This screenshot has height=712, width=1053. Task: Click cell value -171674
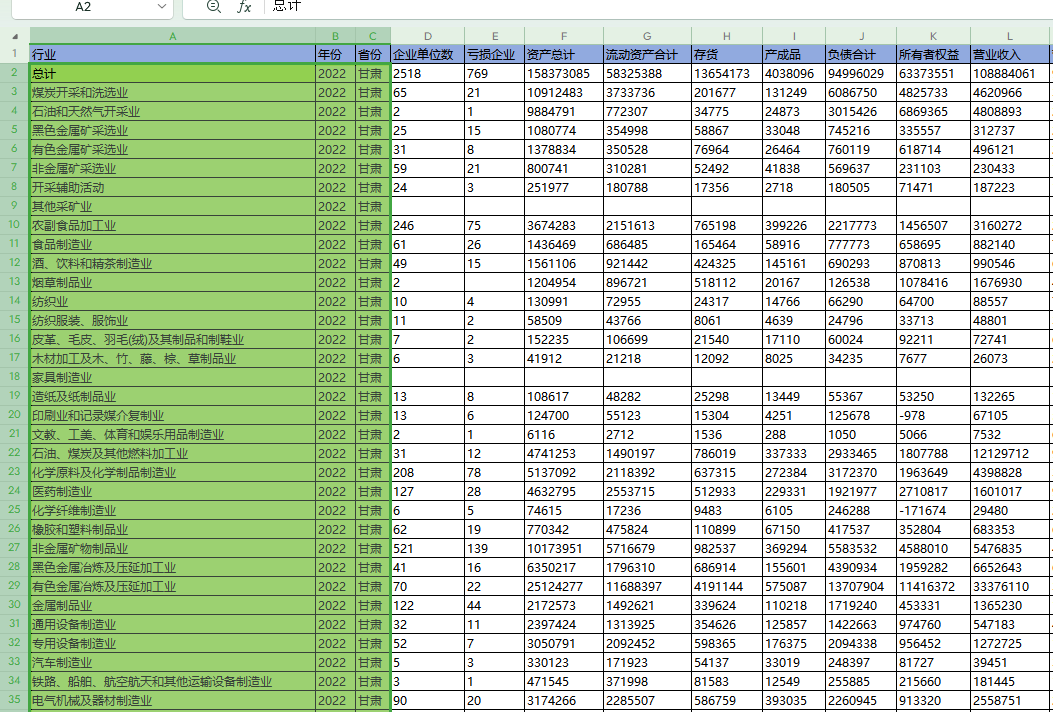click(x=933, y=510)
